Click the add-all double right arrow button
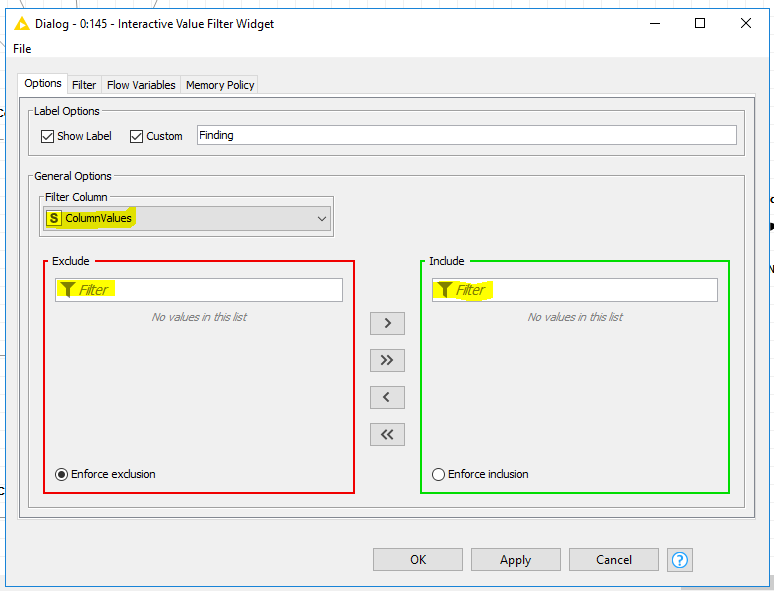The height and width of the screenshot is (592, 774). coord(387,360)
